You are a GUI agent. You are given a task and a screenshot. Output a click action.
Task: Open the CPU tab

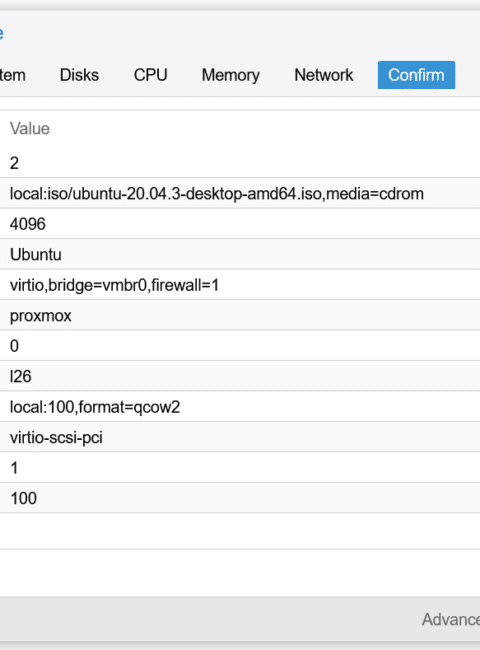coord(150,75)
